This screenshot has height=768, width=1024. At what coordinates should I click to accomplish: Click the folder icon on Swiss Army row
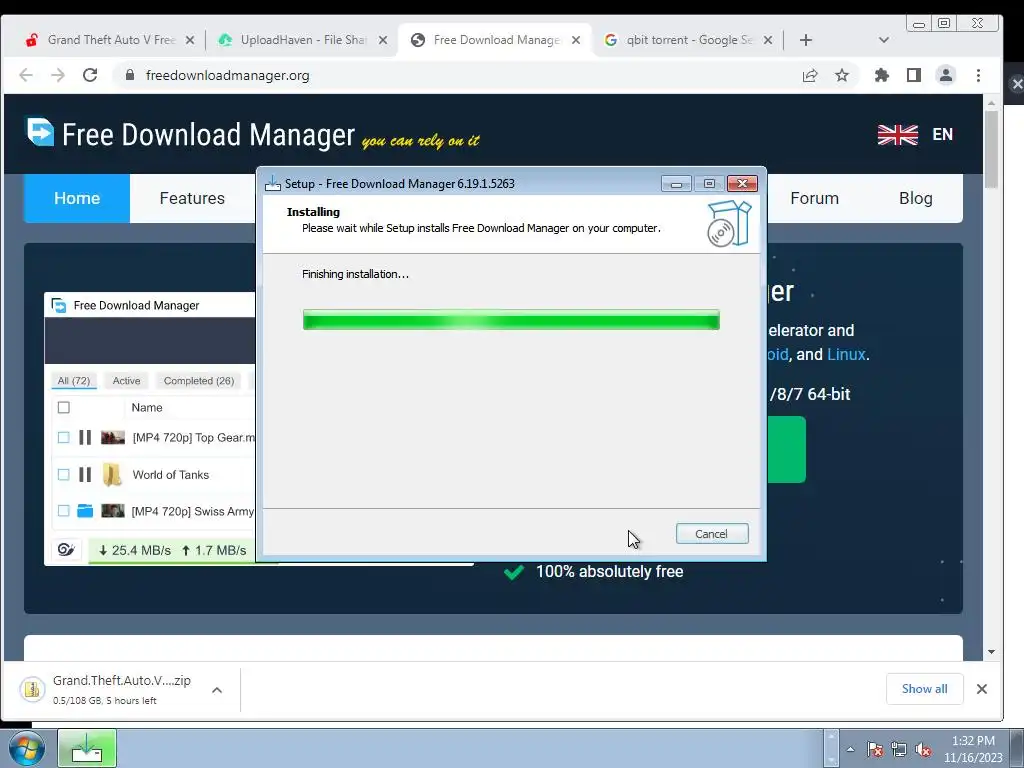click(85, 511)
